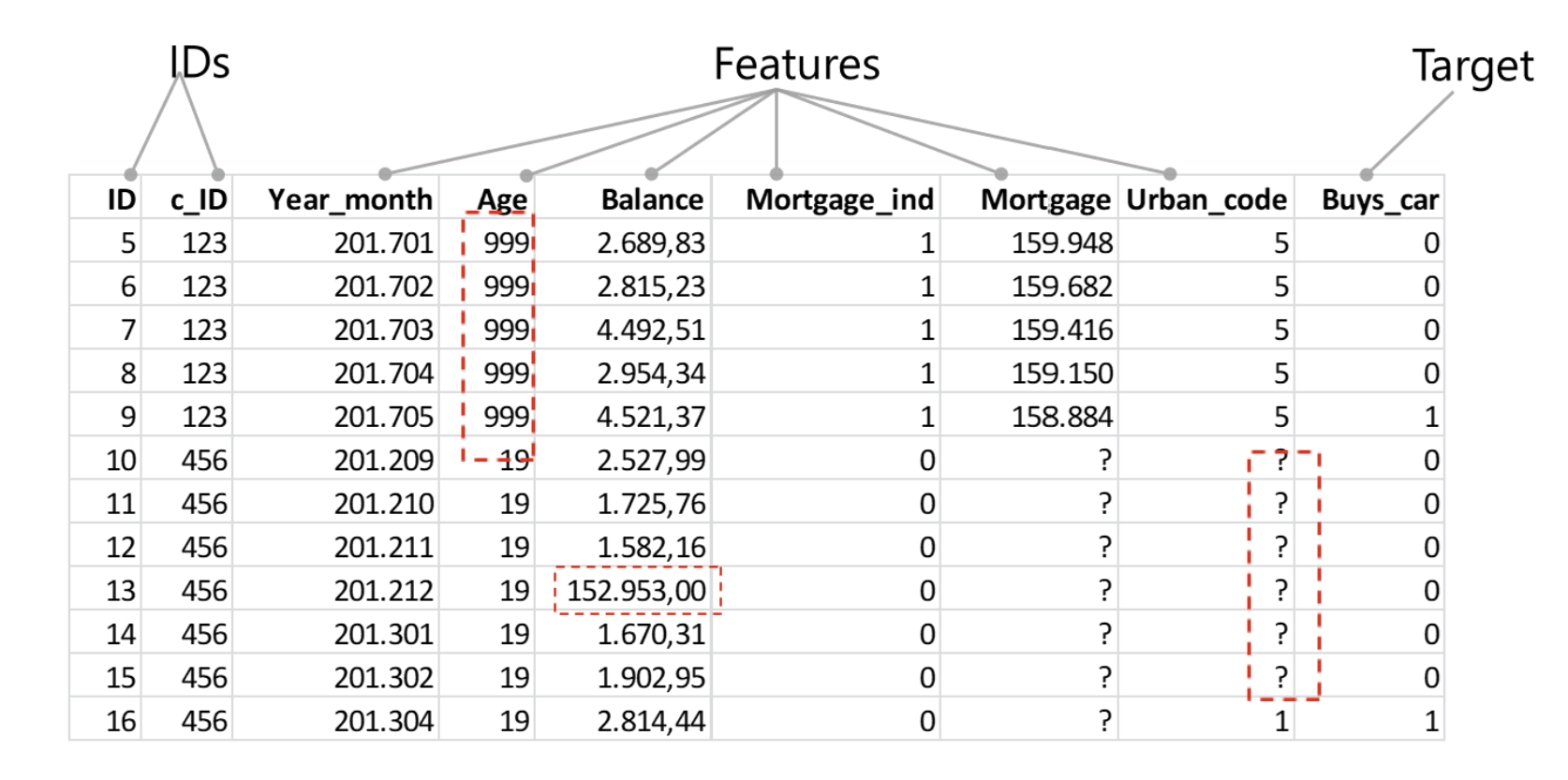
Task: Click the Target annotation label
Action: tap(1472, 66)
